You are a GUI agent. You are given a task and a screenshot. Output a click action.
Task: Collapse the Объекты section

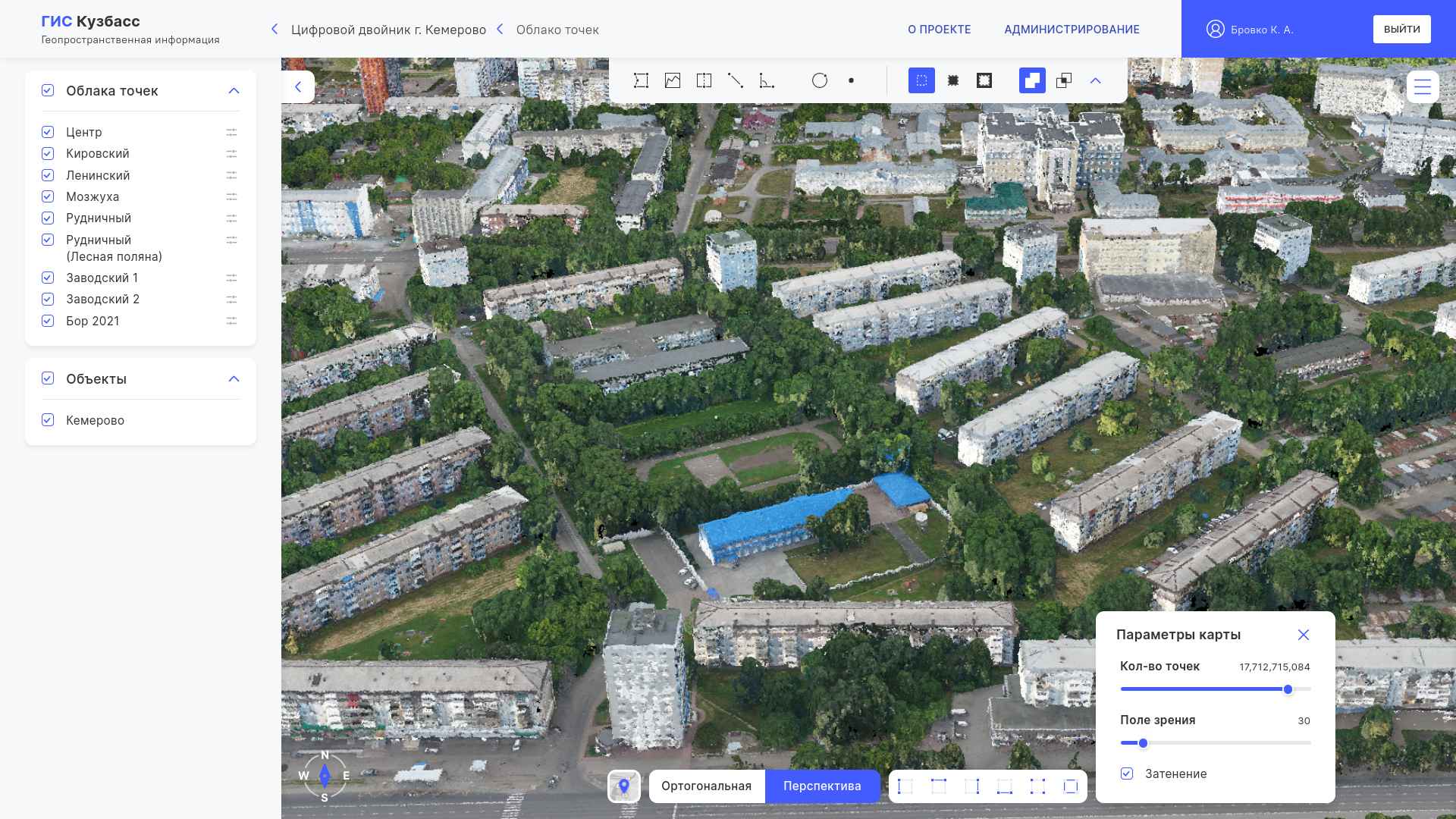(x=234, y=379)
